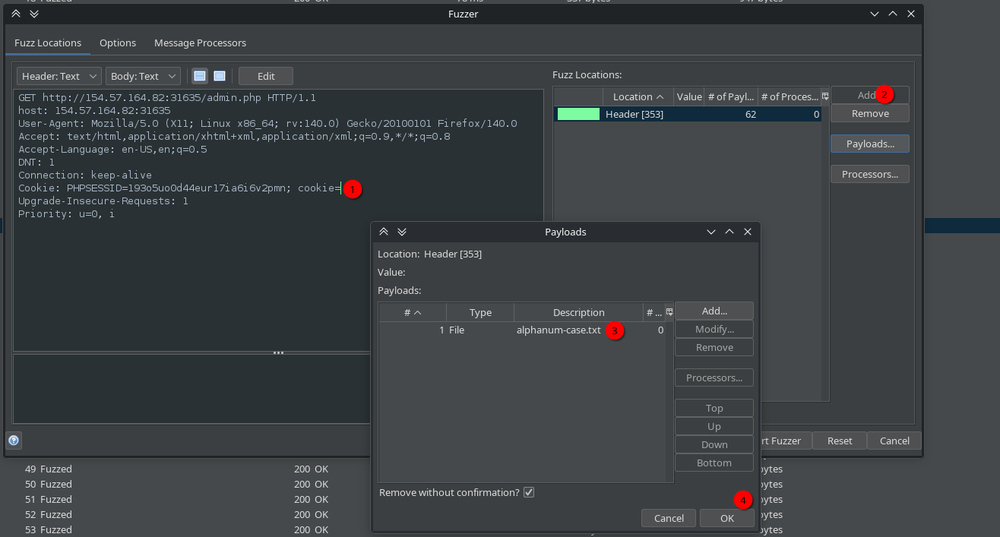Click green highlight swatch for Header [353]
The height and width of the screenshot is (537, 1000).
(x=578, y=114)
